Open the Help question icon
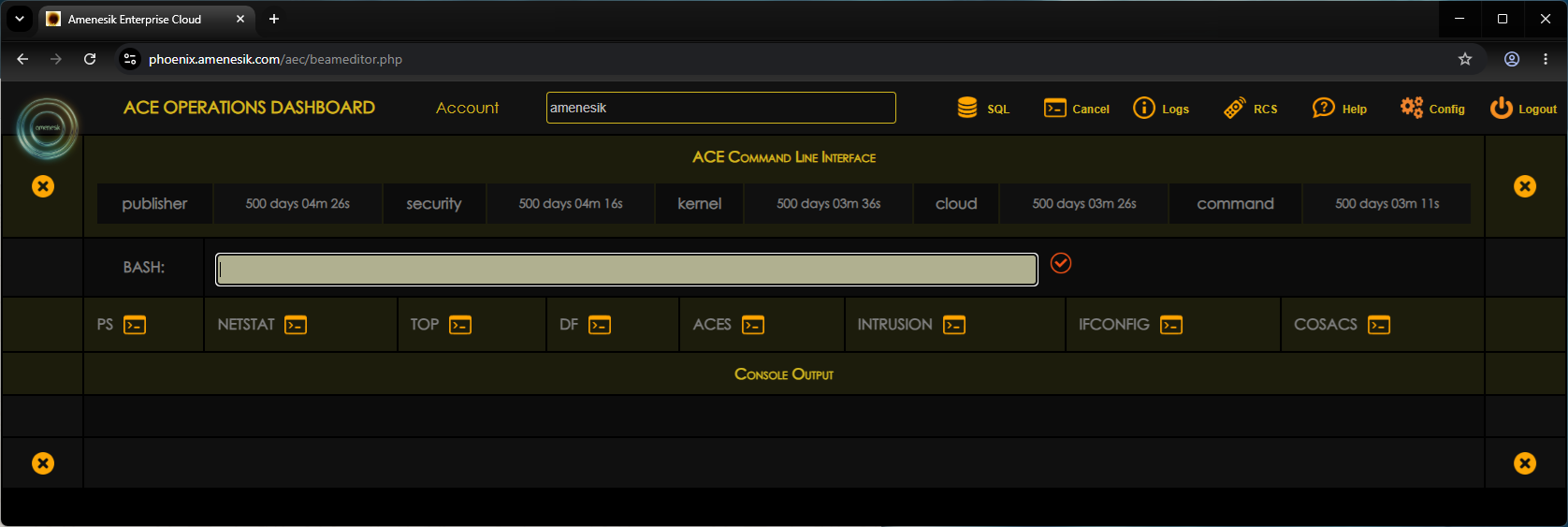 coord(1323,108)
